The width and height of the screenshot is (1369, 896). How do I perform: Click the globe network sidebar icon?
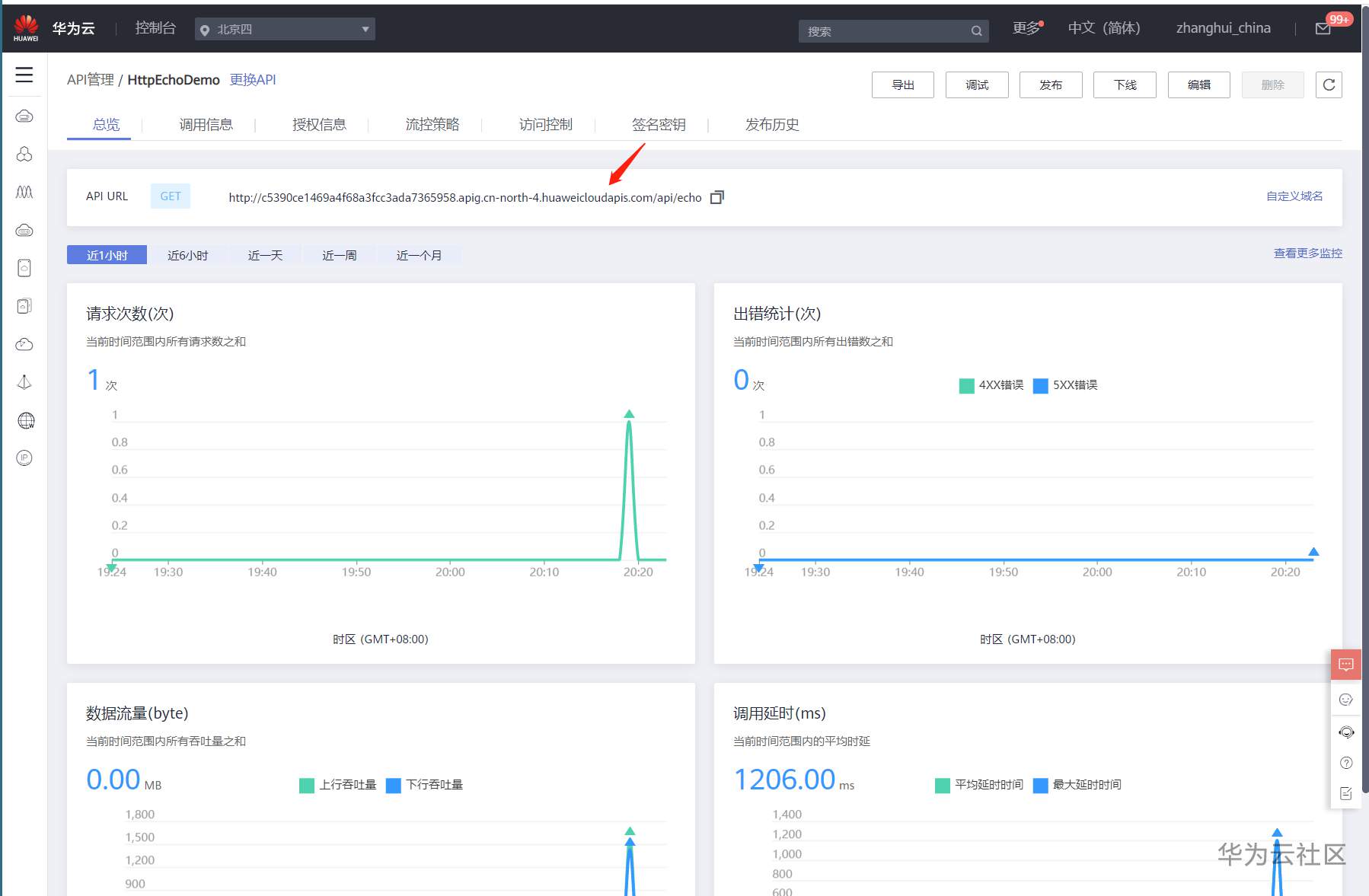tap(26, 420)
